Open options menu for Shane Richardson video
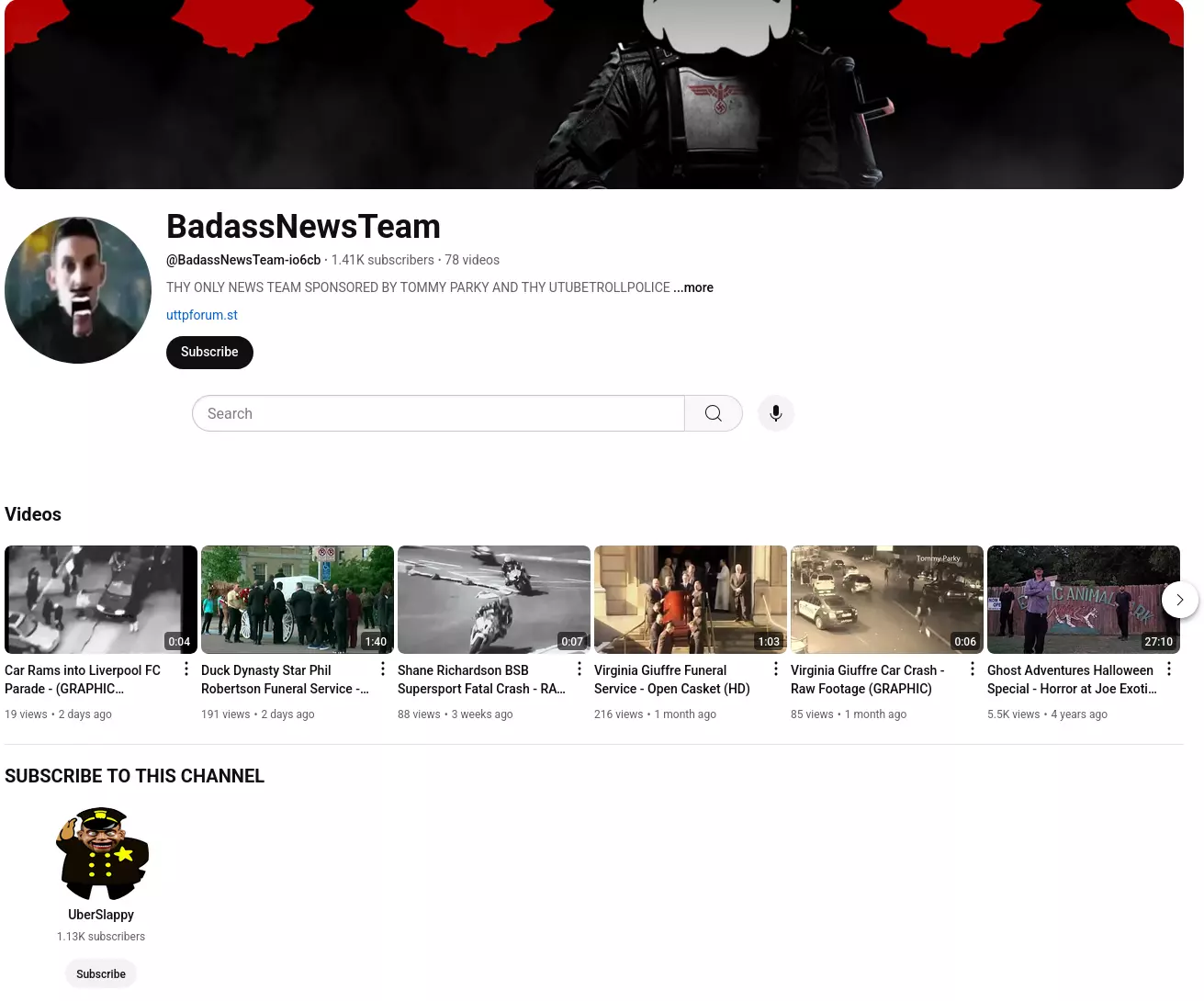1204x1001 pixels. (579, 669)
